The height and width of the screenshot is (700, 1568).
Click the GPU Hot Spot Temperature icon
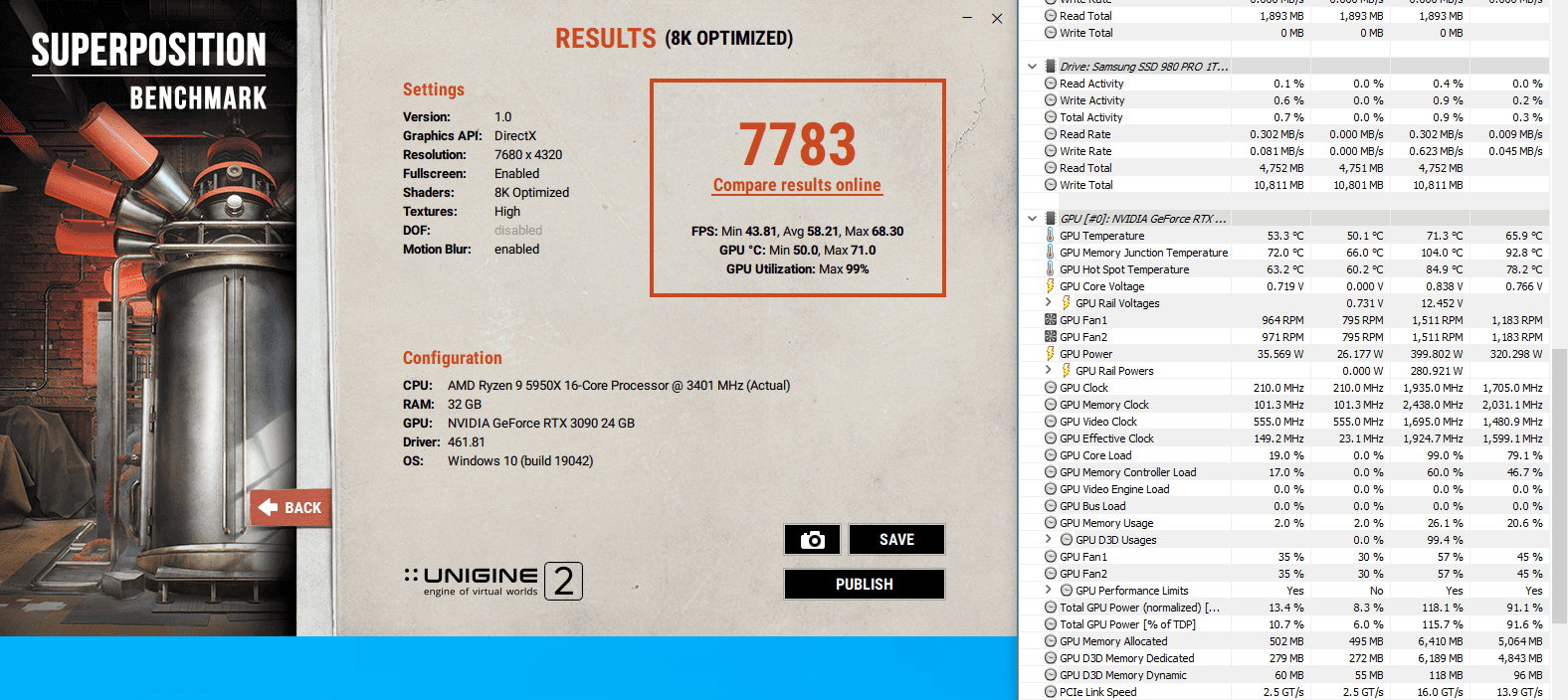click(x=1050, y=269)
